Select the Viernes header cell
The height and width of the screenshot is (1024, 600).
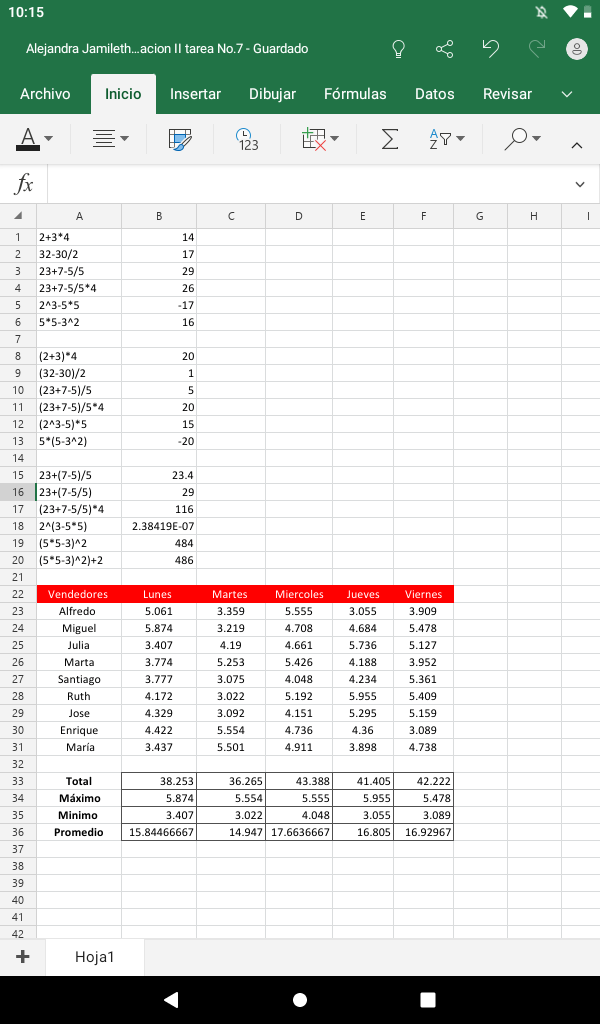[x=423, y=594]
